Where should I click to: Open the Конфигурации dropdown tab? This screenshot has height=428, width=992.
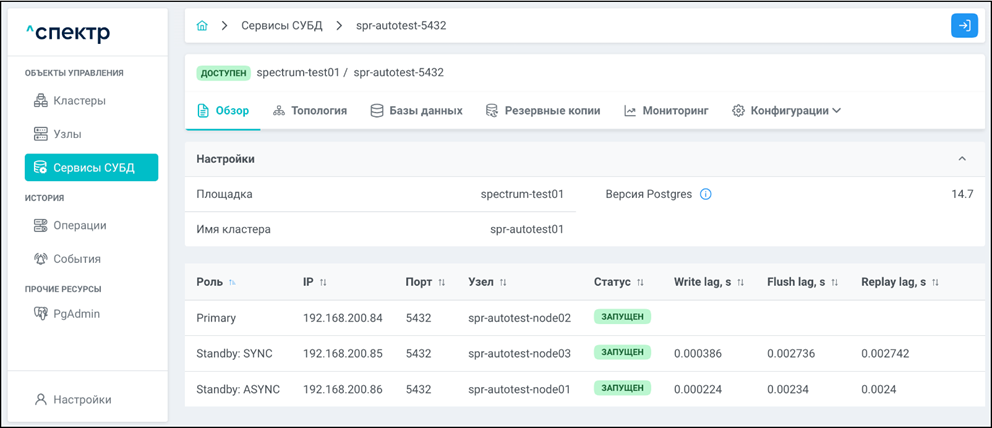(x=786, y=111)
